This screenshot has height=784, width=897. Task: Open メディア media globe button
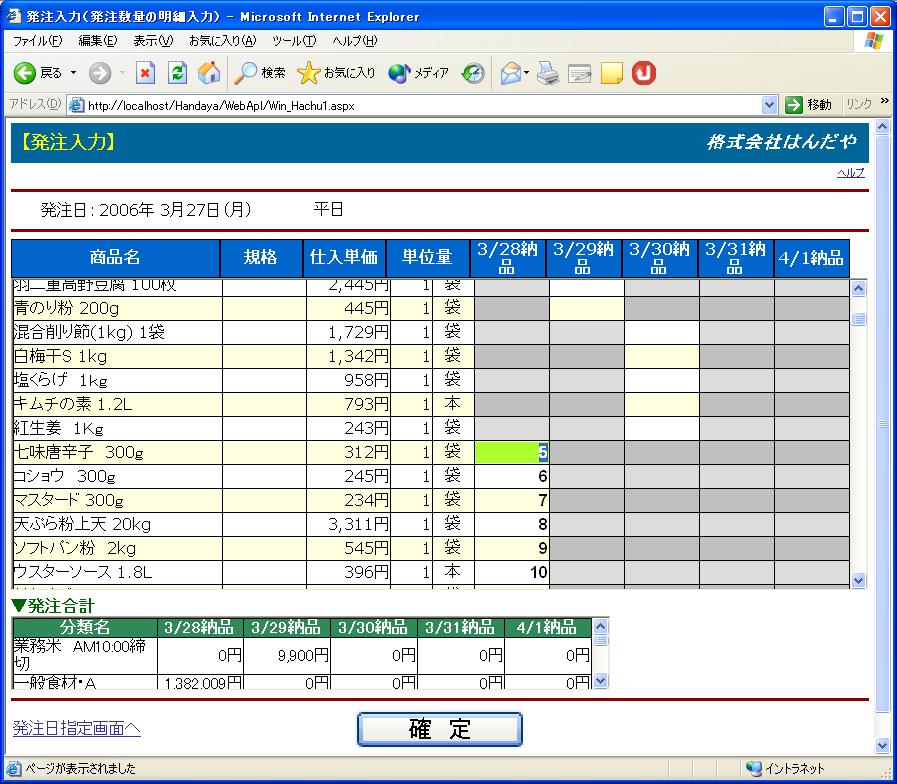click(418, 73)
